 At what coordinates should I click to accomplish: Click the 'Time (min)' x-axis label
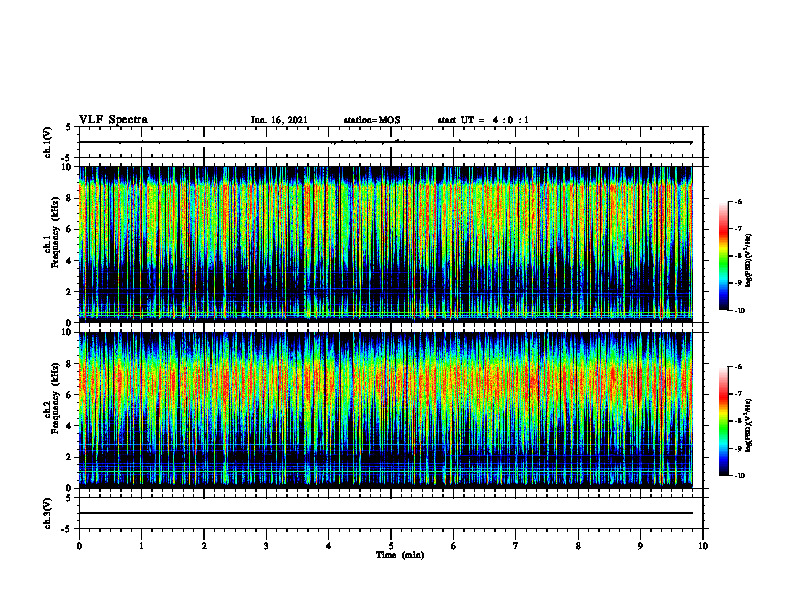400,555
